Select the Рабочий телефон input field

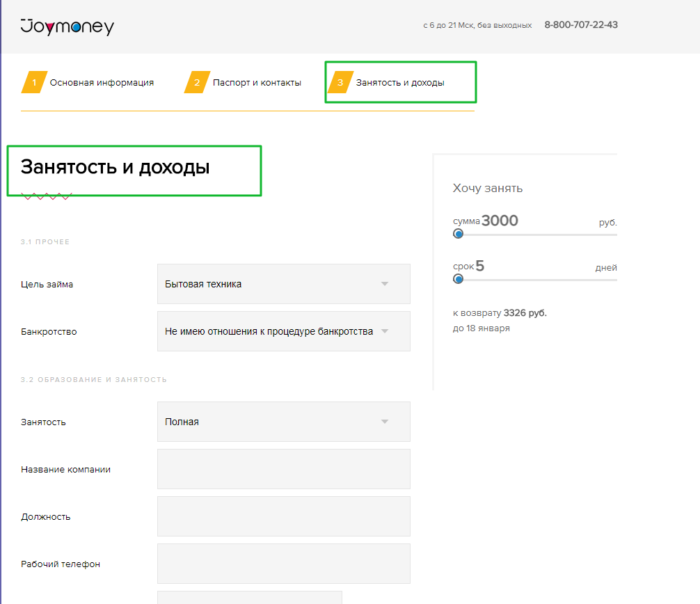click(284, 563)
